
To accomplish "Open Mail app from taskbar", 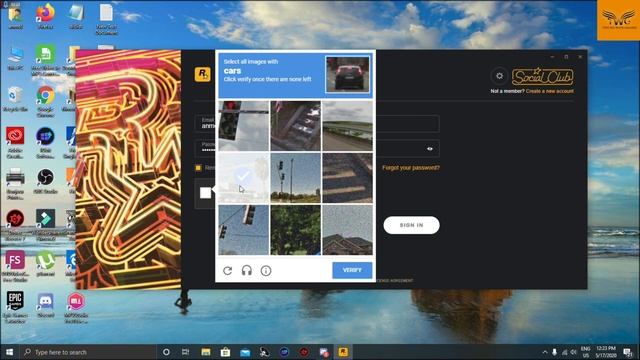I will tap(245, 352).
